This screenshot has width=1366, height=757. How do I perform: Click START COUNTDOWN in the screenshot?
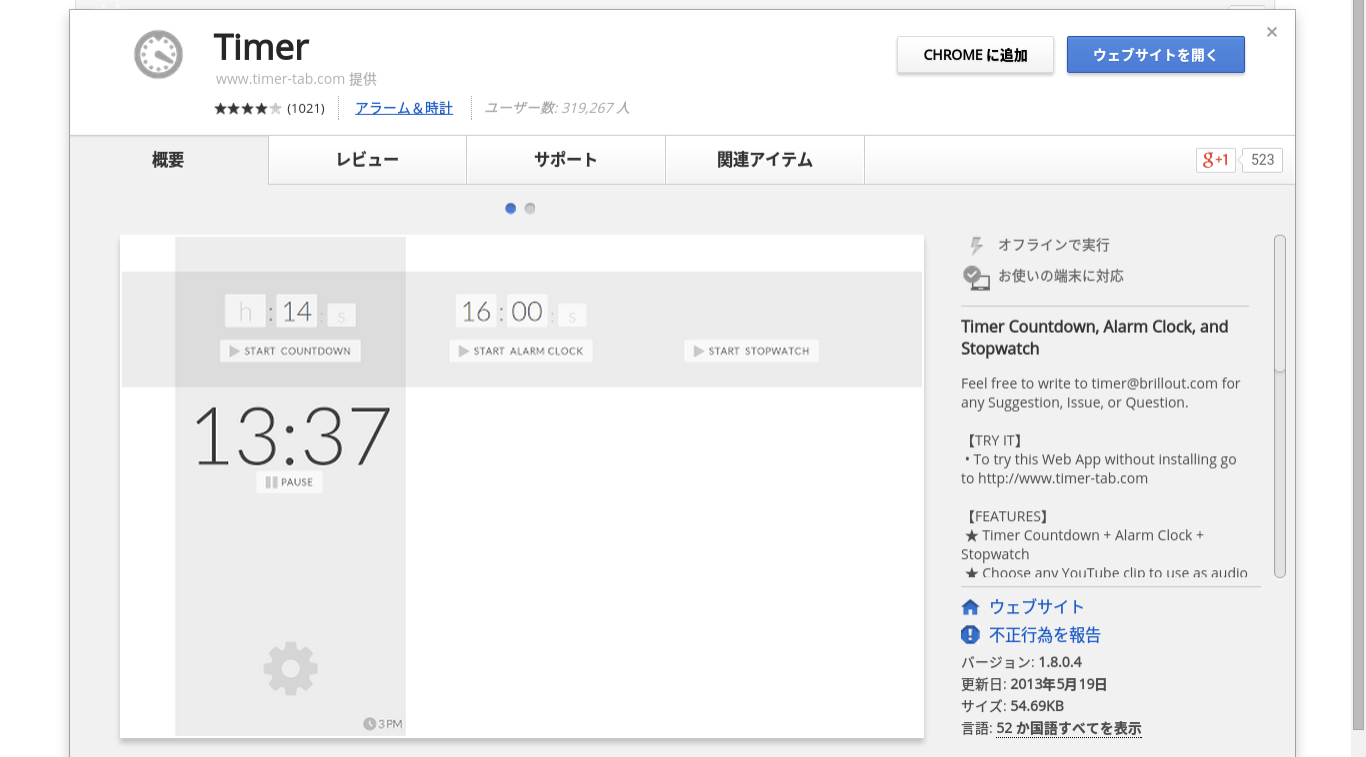(x=291, y=351)
